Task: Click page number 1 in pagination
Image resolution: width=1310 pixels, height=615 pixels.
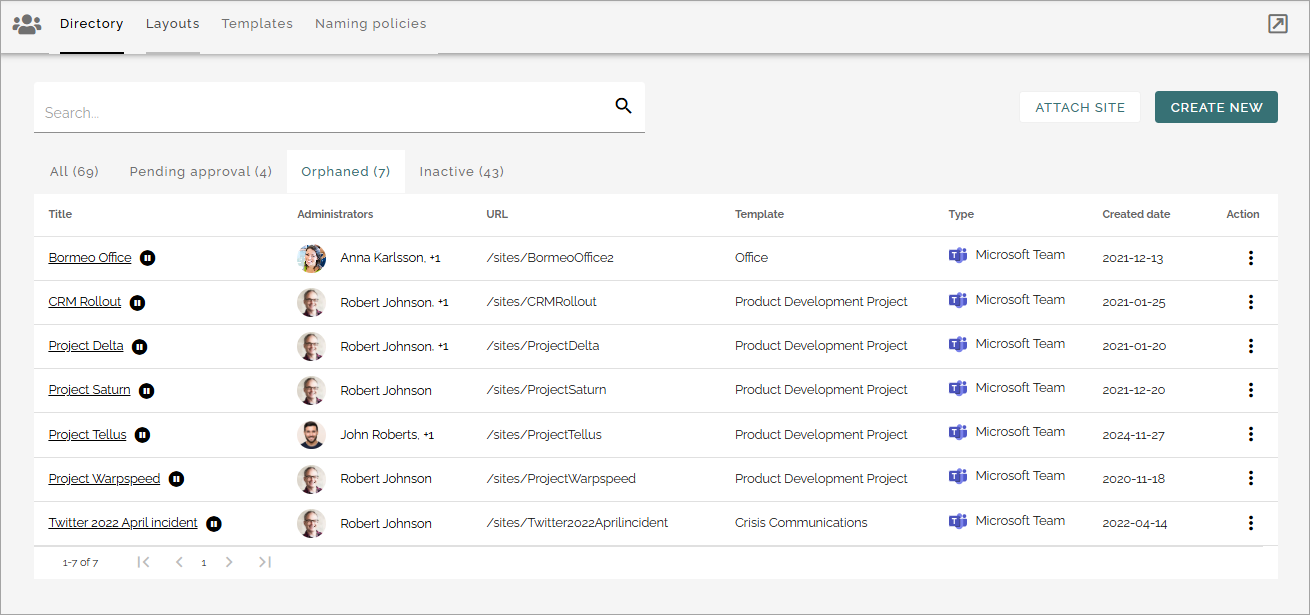Action: click(x=204, y=563)
